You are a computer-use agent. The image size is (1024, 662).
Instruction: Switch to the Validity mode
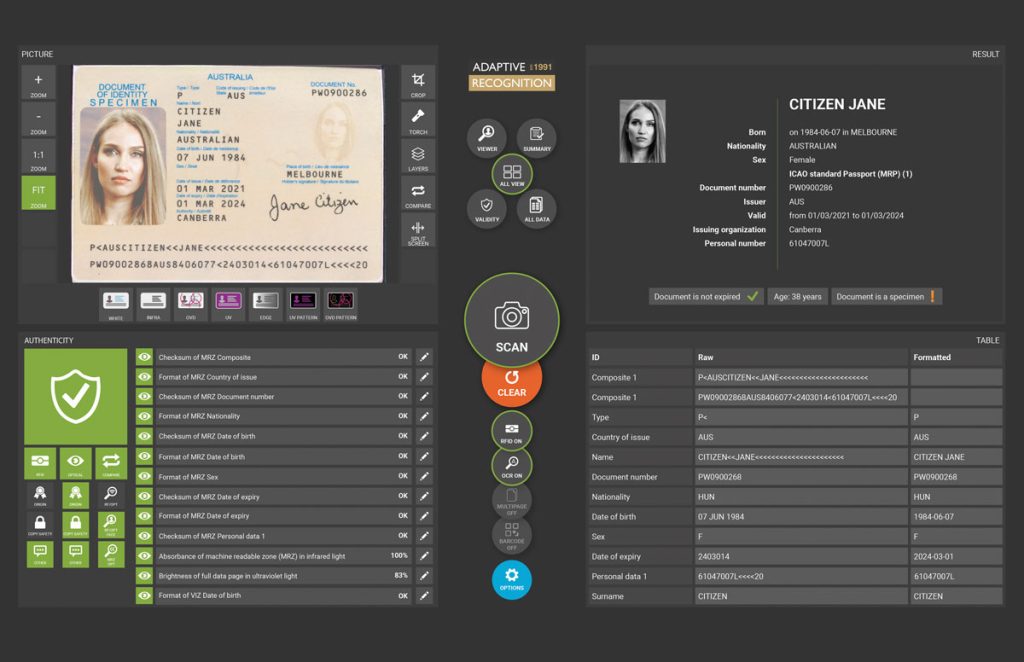pos(487,208)
